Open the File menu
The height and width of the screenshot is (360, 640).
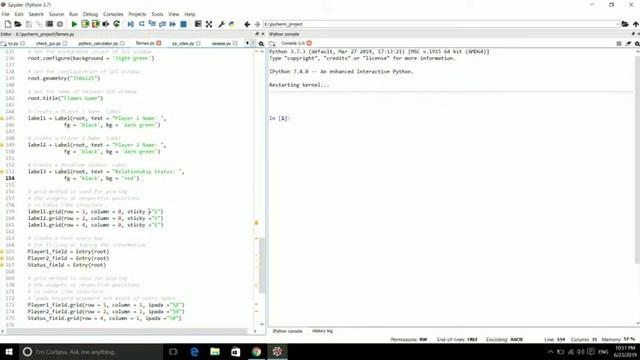(x=5, y=14)
